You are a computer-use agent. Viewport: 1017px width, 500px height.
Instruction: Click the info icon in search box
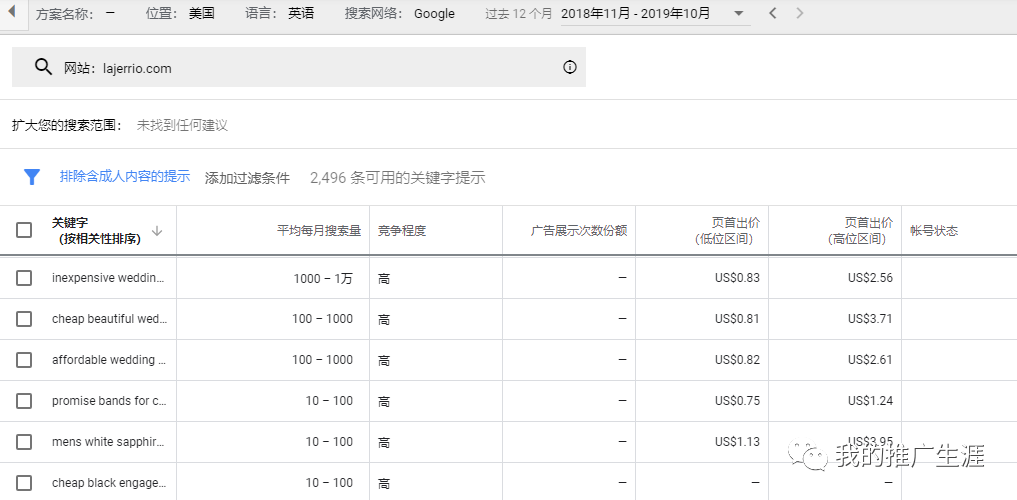tap(570, 68)
